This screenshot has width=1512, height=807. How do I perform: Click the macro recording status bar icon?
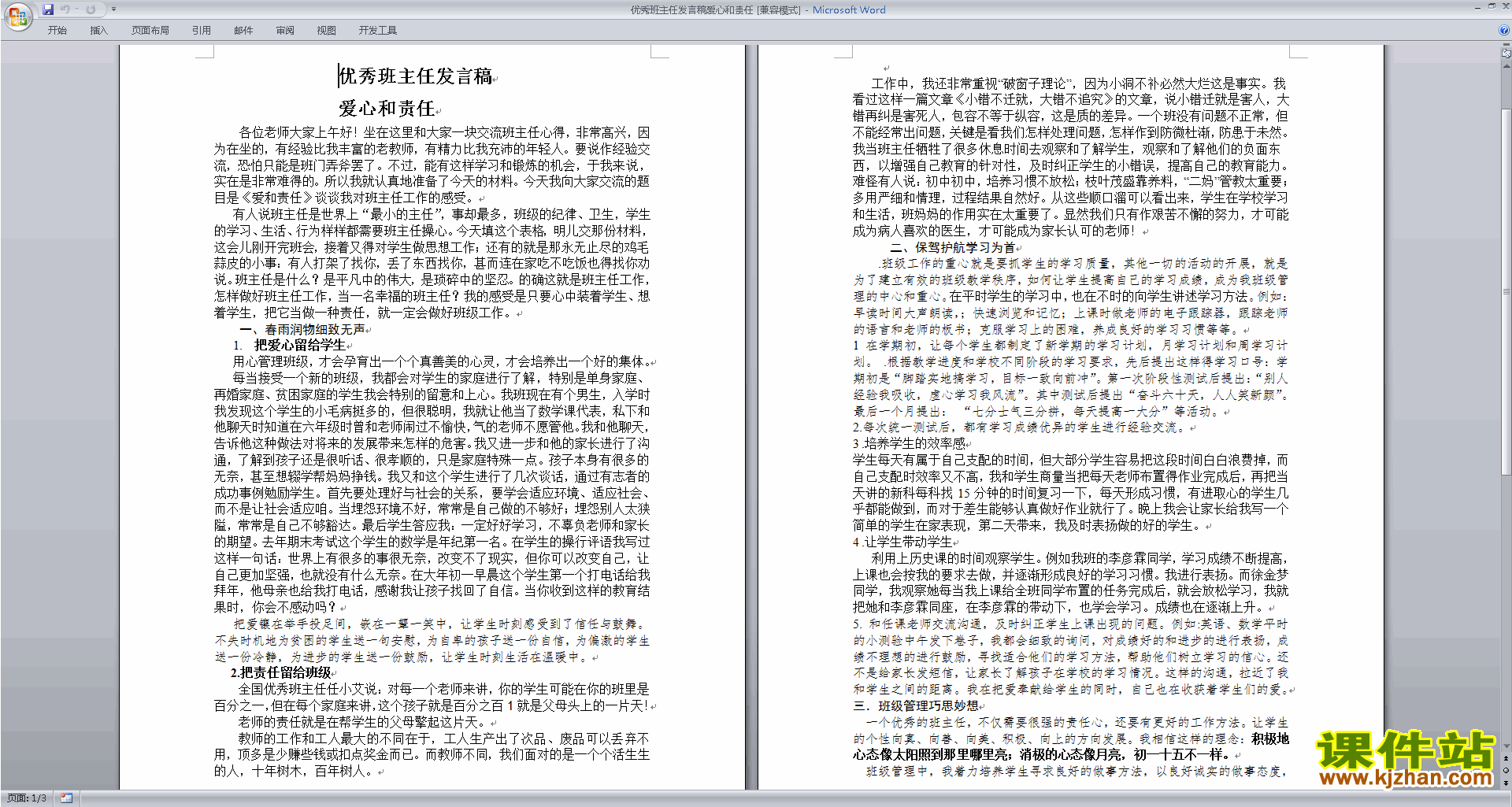coord(66,798)
